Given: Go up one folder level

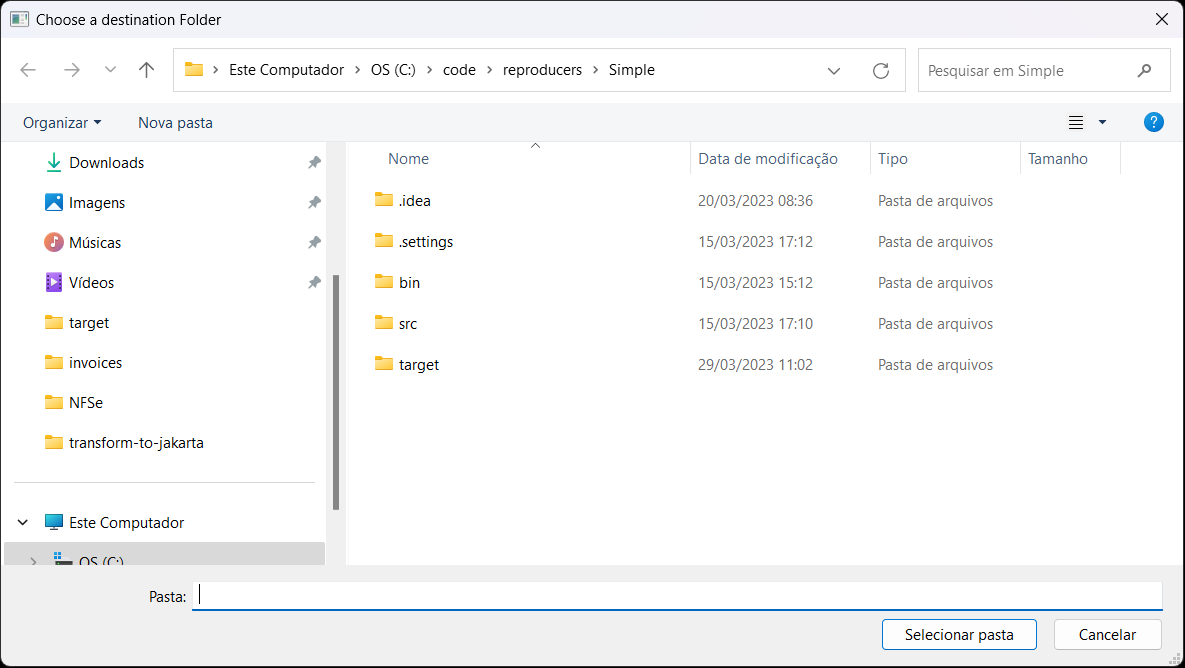Looking at the screenshot, I should coord(146,69).
